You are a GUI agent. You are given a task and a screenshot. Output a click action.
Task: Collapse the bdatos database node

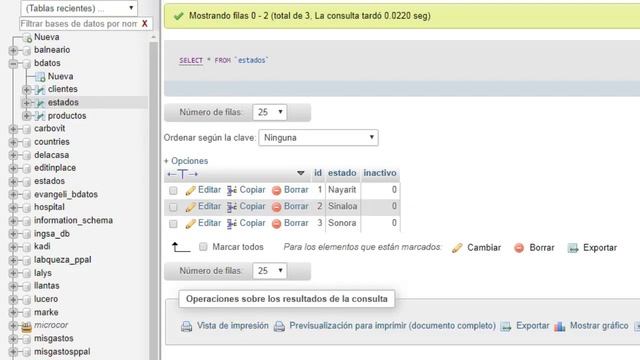click(x=13, y=64)
